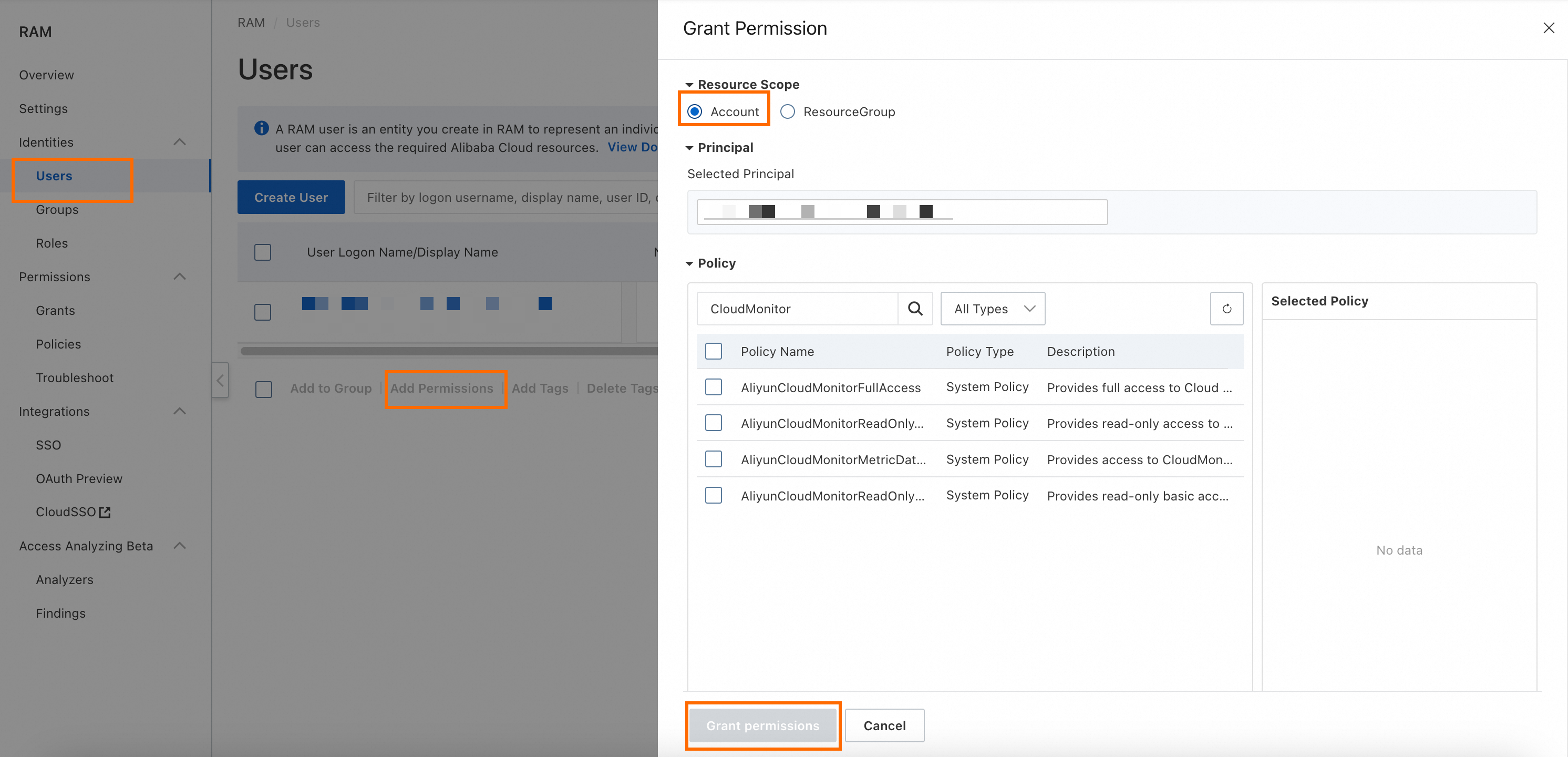Open Findings in sidebar
The image size is (1568, 757).
click(61, 613)
